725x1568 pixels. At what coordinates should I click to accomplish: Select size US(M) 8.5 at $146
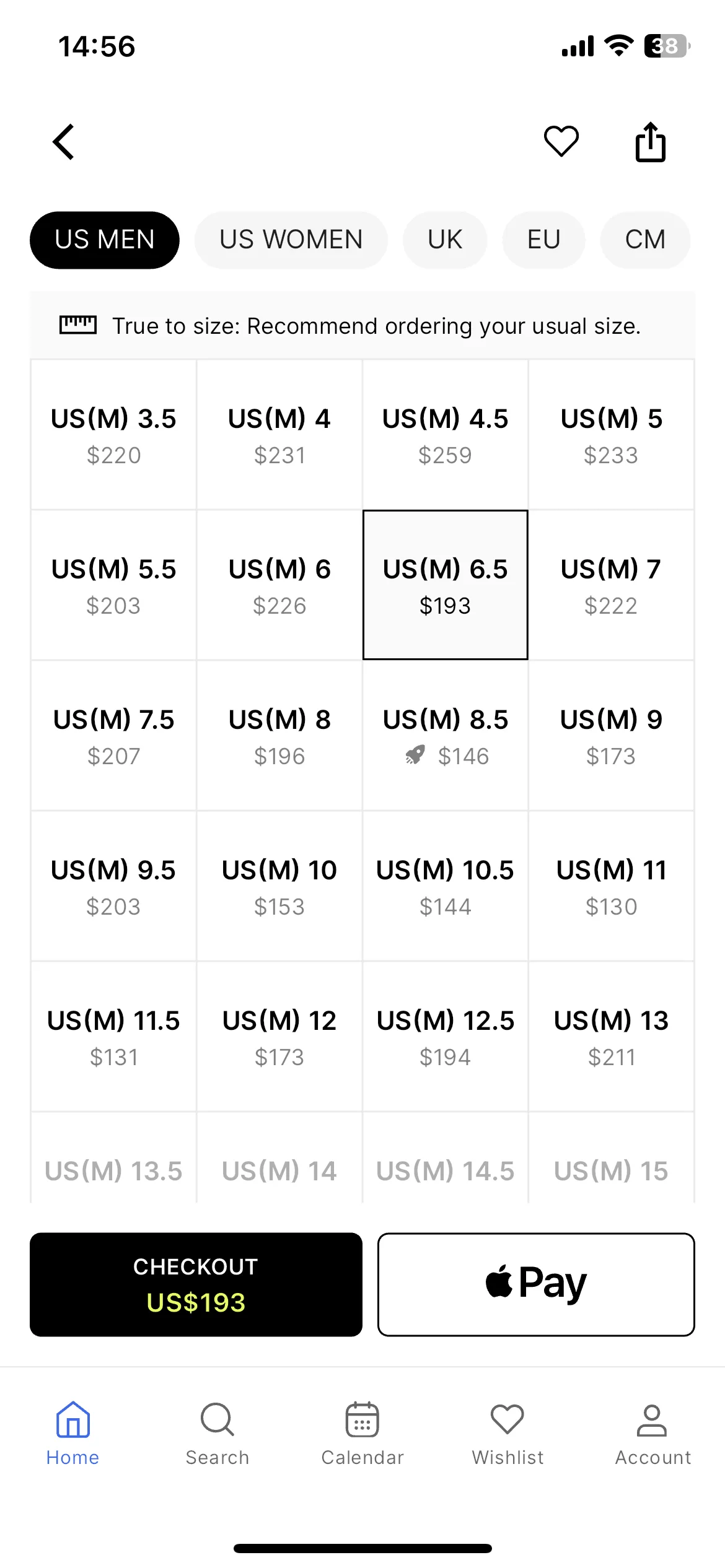[446, 736]
